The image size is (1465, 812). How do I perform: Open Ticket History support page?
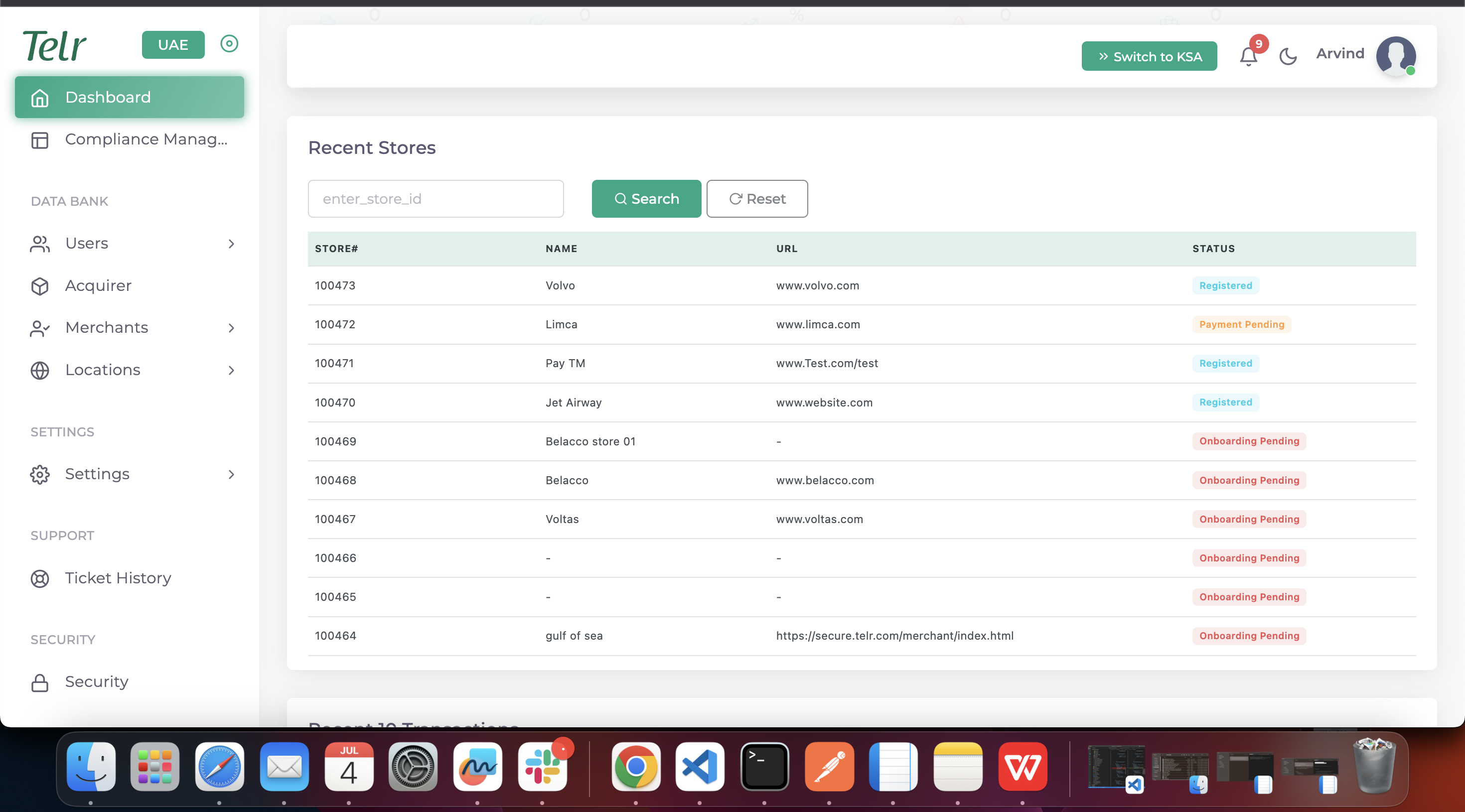[130, 578]
